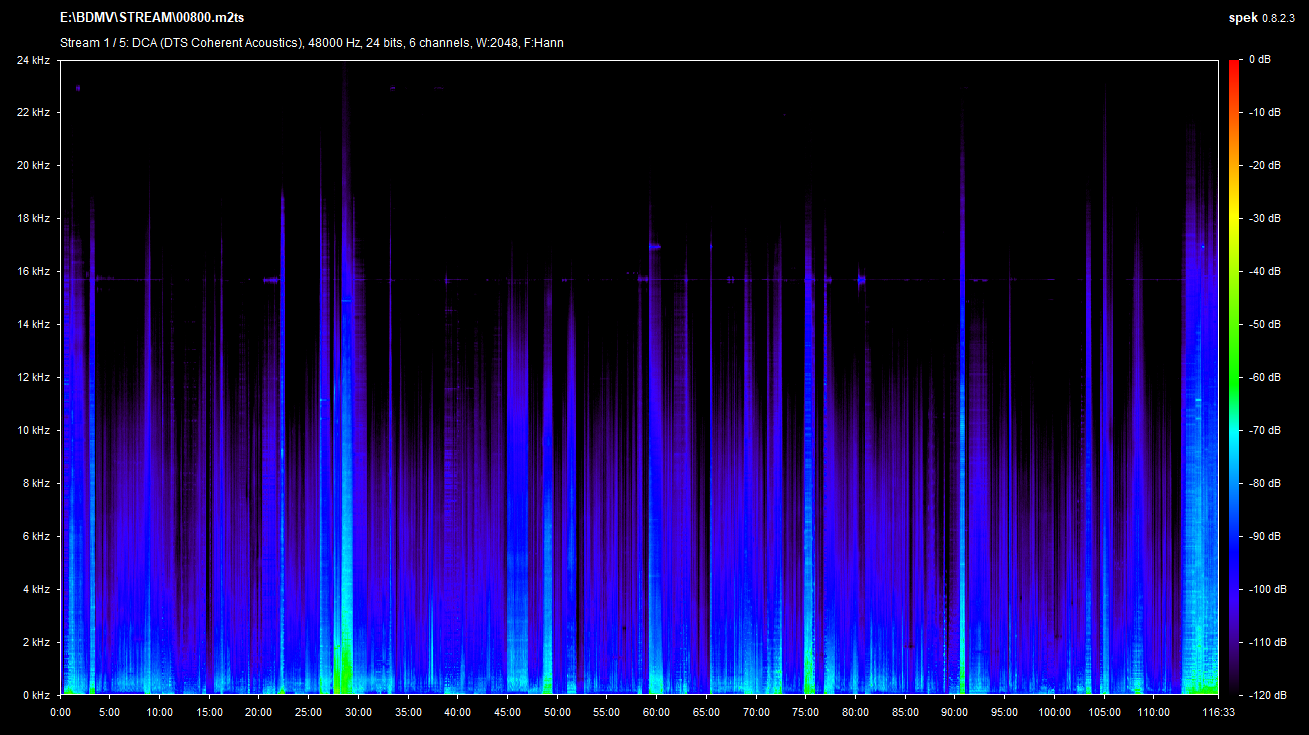Screen dimensions: 1309x735
Task: Click the file path E:\BDMV\STREAM\00800.m2ts
Action: click(x=152, y=17)
